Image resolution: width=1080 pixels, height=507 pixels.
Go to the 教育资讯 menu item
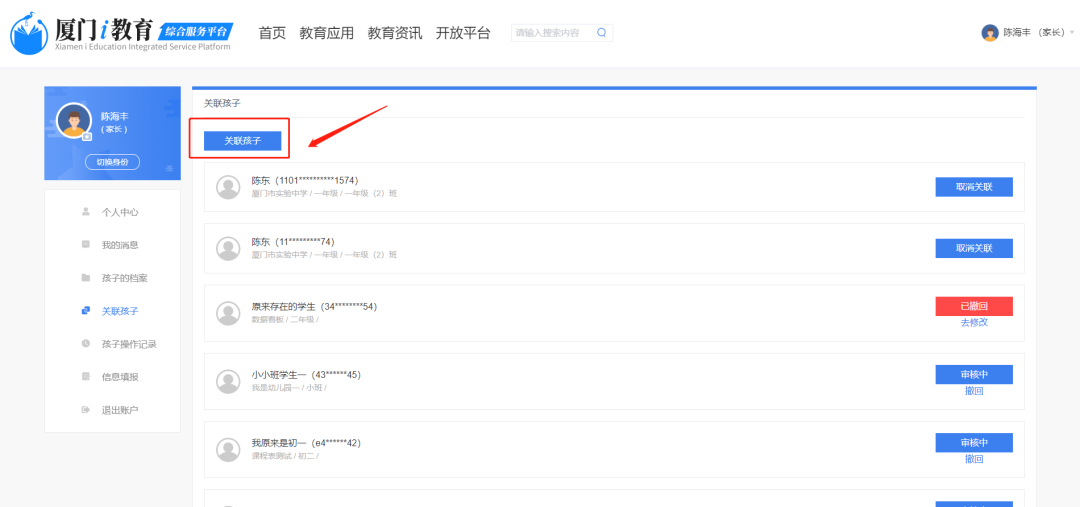tap(394, 33)
